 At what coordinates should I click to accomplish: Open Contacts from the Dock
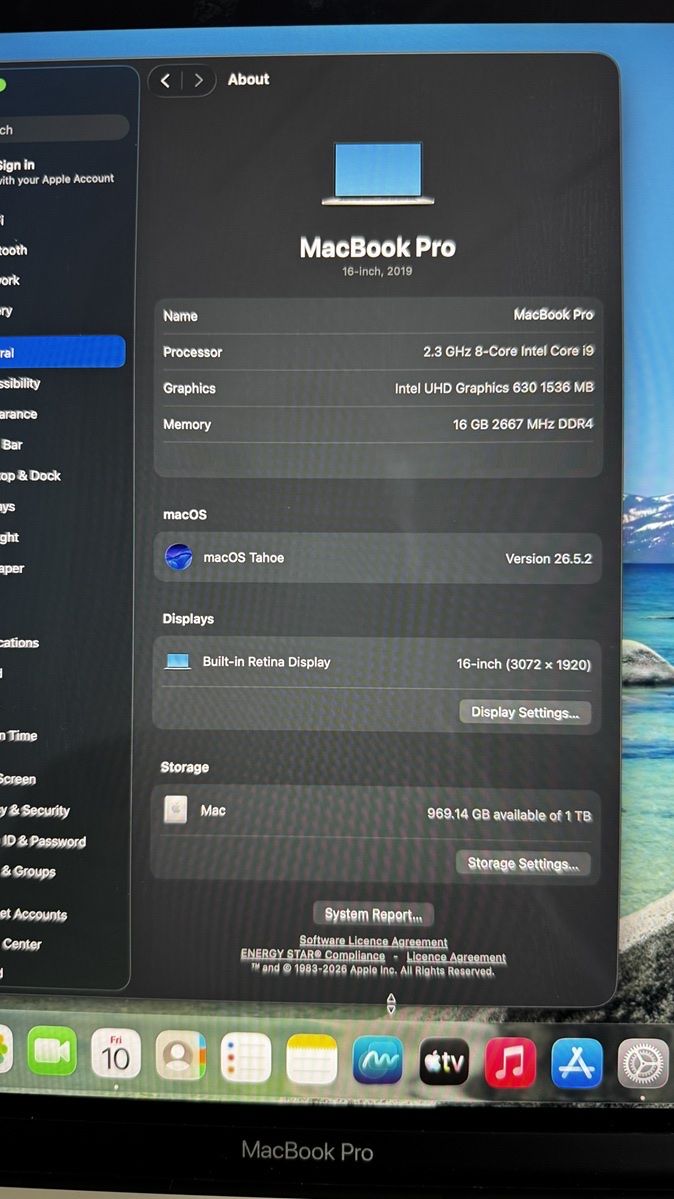pos(181,1055)
